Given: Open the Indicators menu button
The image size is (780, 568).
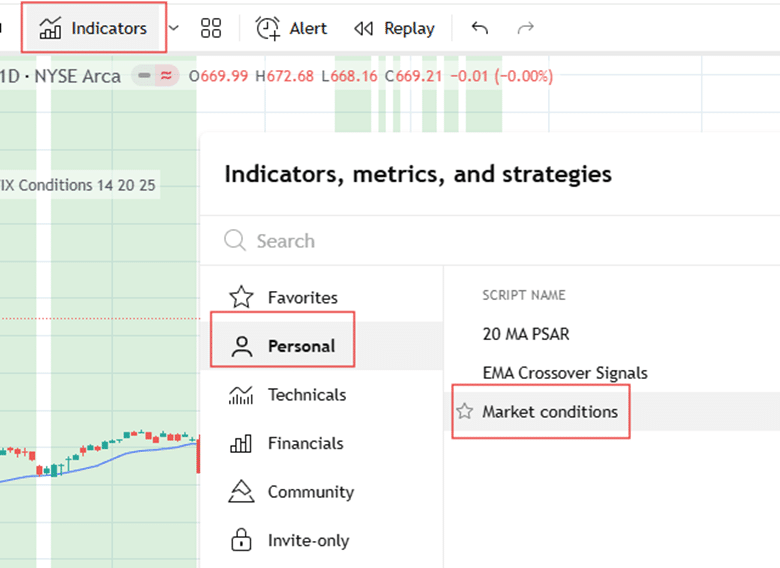Looking at the screenshot, I should click(94, 28).
